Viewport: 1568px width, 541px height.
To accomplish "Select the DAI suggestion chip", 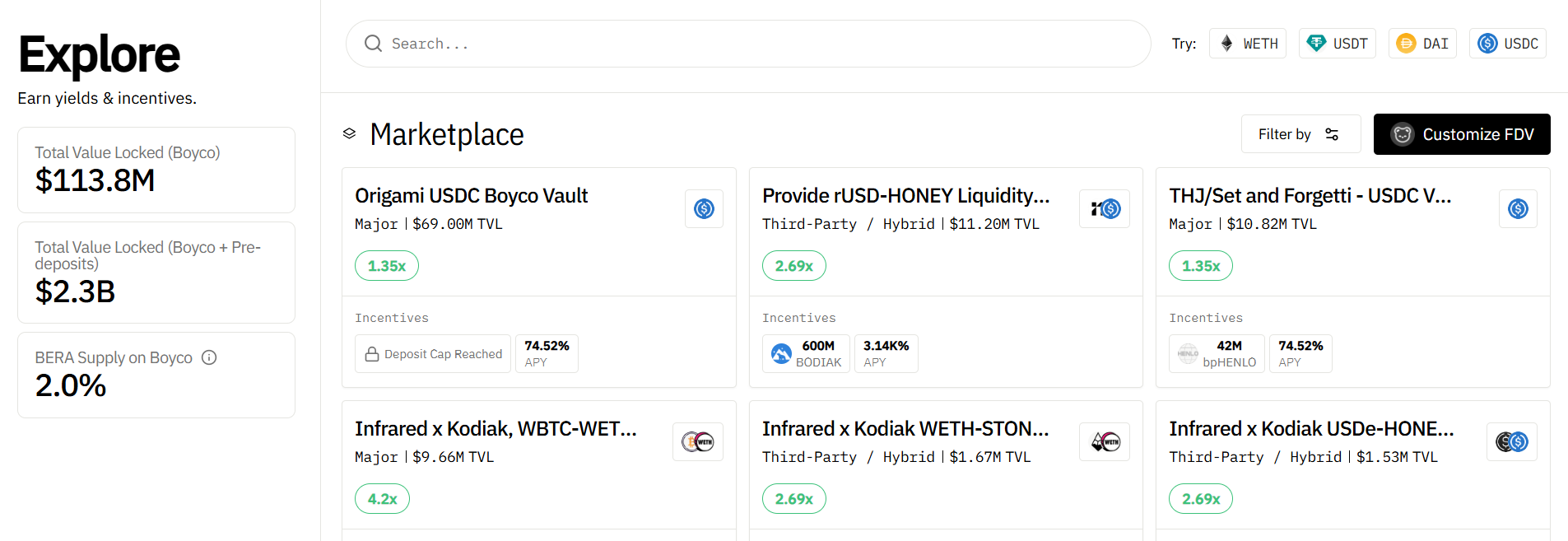I will pyautogui.click(x=1422, y=44).
